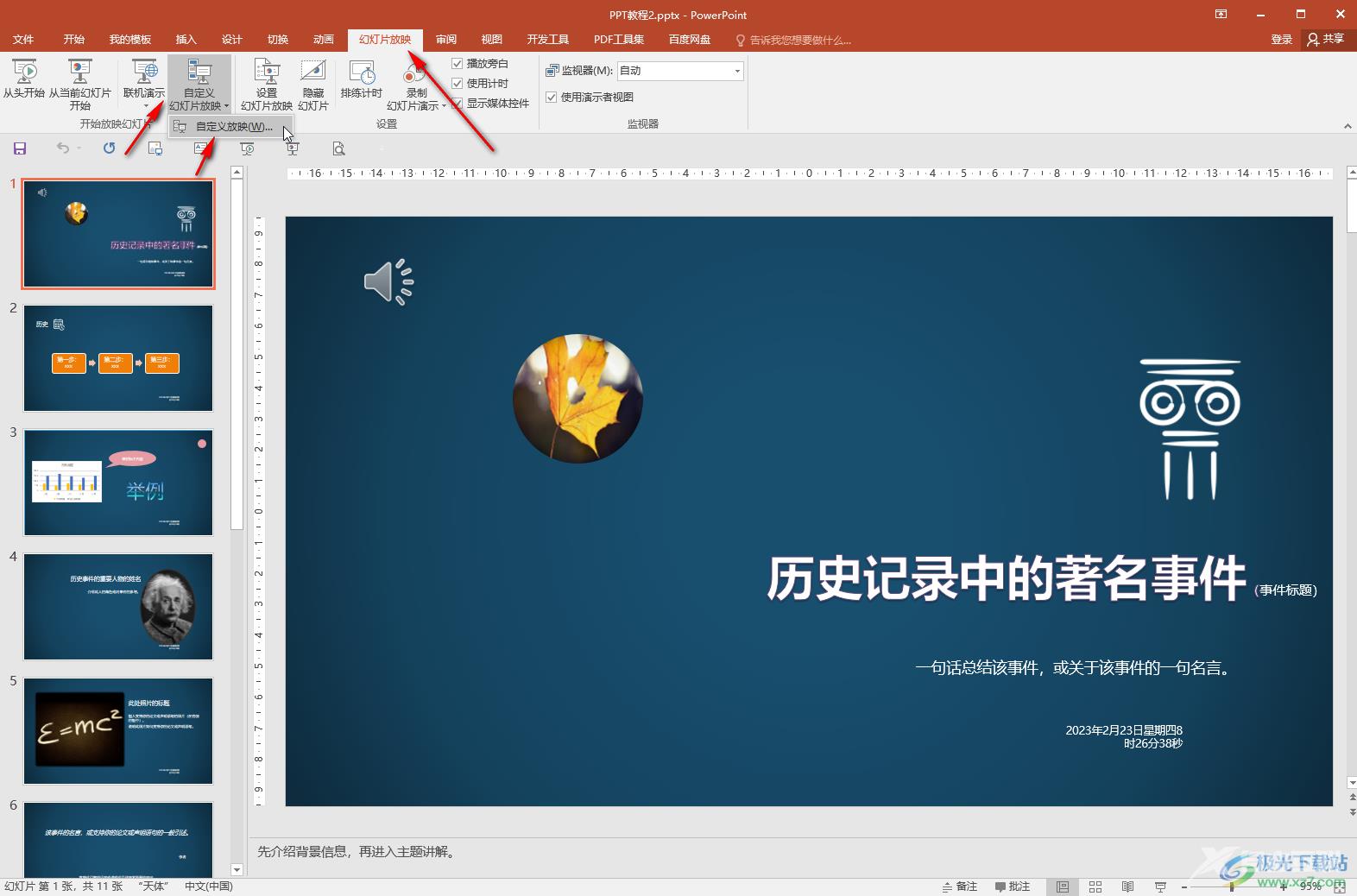Screen dimensions: 1357x896
Task: Click the leaf picture on the slide
Action: (x=578, y=399)
